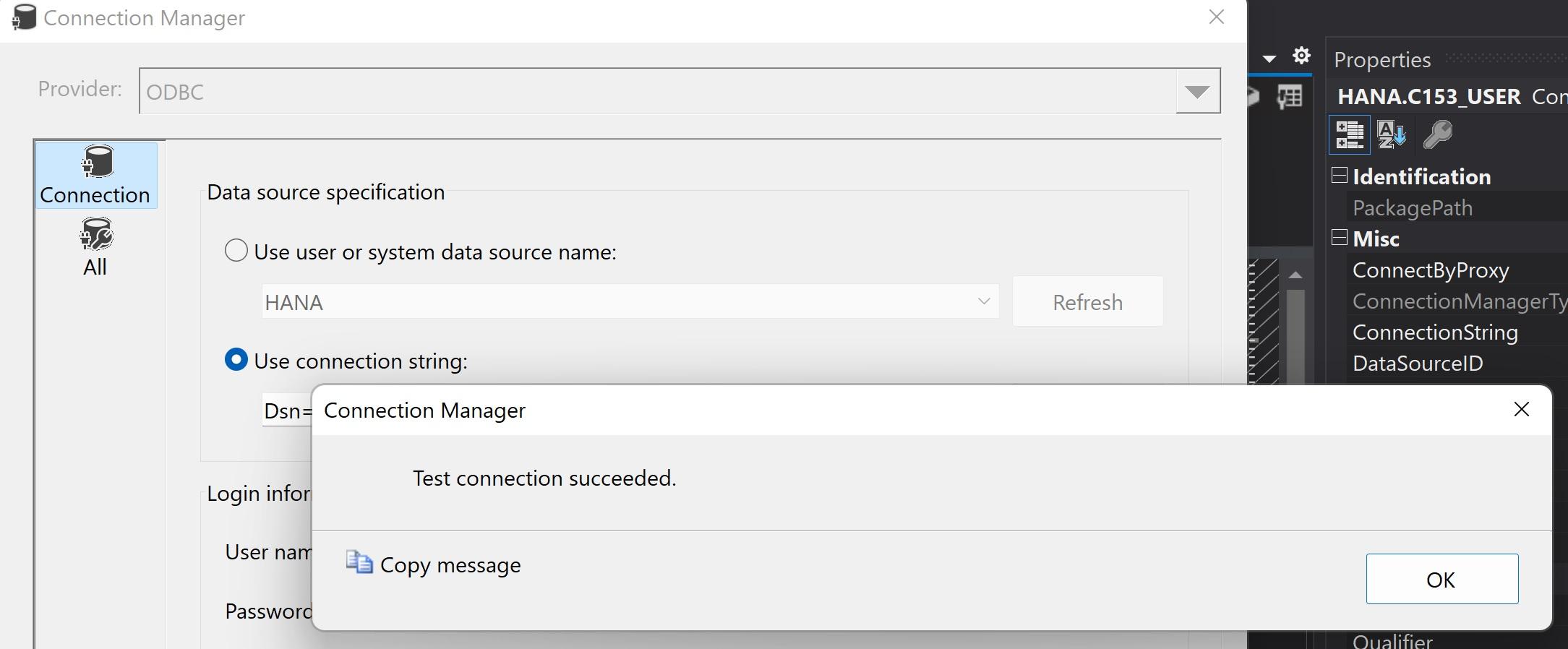Select the ConnectionString property row
The height and width of the screenshot is (649, 1568).
[1434, 332]
